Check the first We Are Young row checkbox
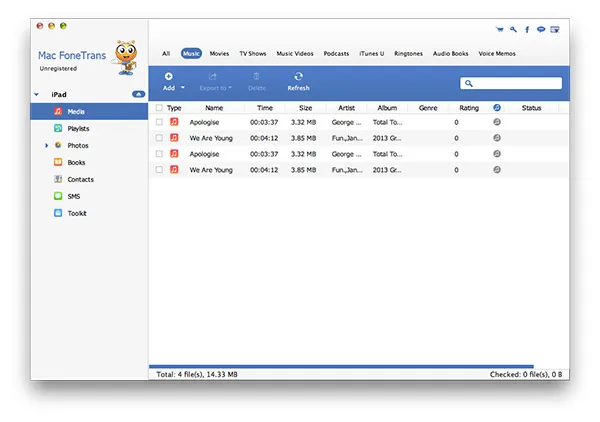Image resolution: width=600 pixels, height=422 pixels. coord(159,138)
